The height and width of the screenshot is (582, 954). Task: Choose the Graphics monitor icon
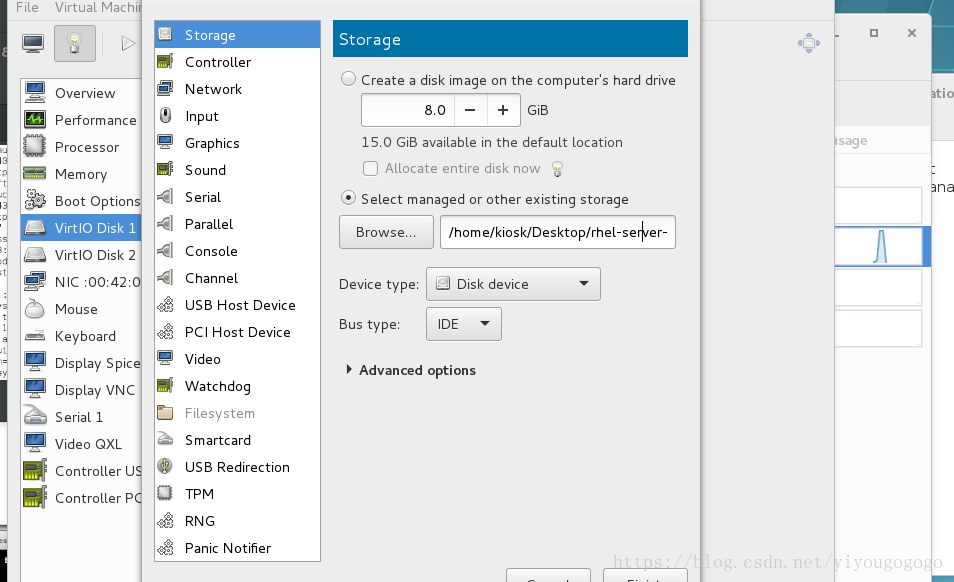pyautogui.click(x=165, y=142)
